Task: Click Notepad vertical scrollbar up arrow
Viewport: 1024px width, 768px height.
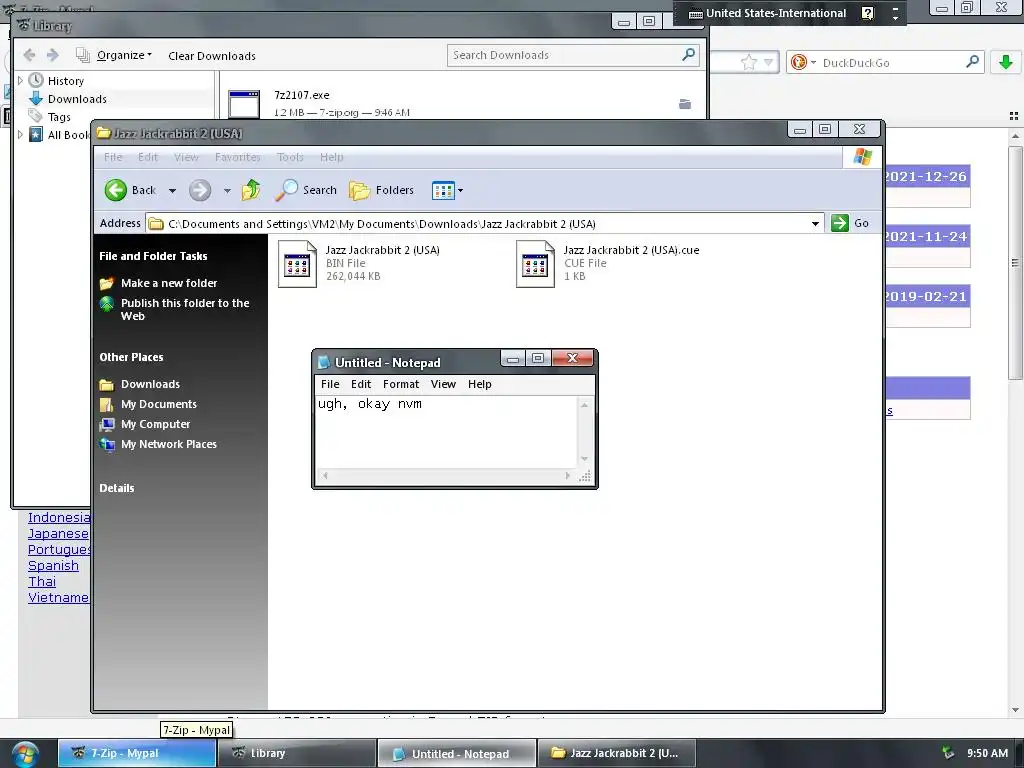Action: [584, 405]
